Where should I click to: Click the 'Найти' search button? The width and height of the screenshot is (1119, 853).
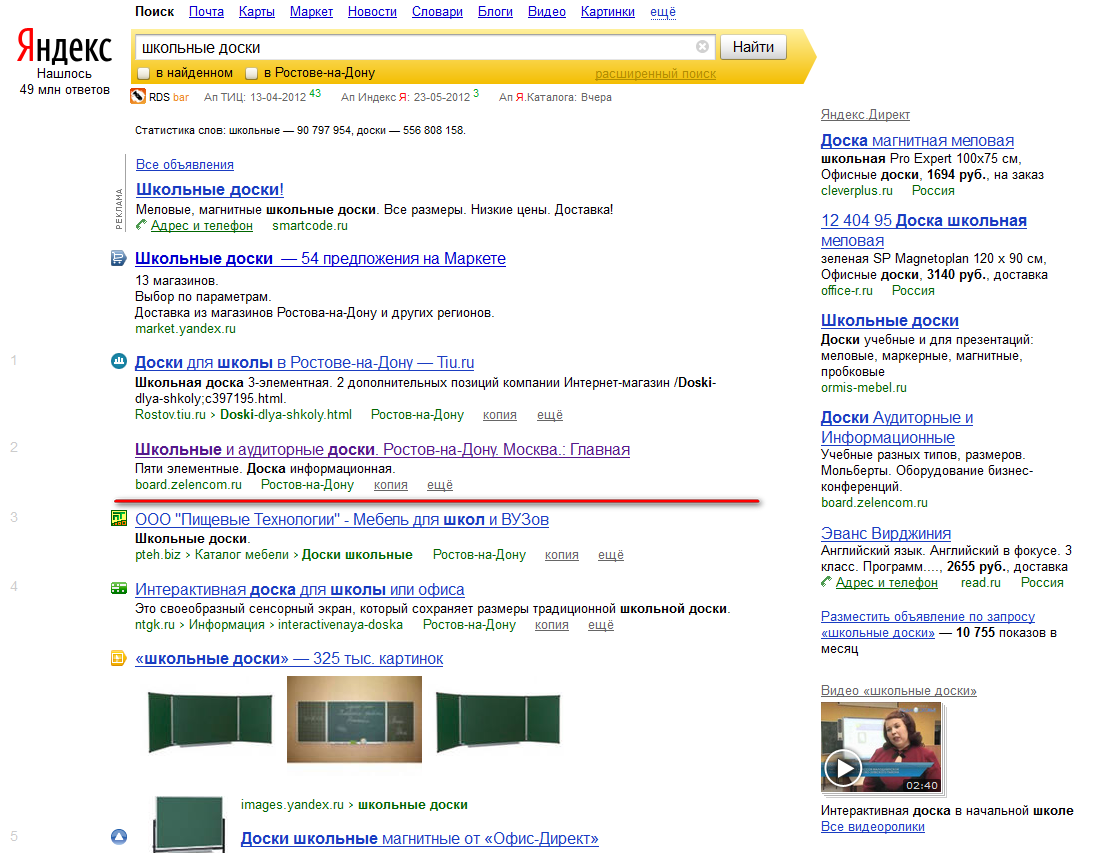(753, 47)
